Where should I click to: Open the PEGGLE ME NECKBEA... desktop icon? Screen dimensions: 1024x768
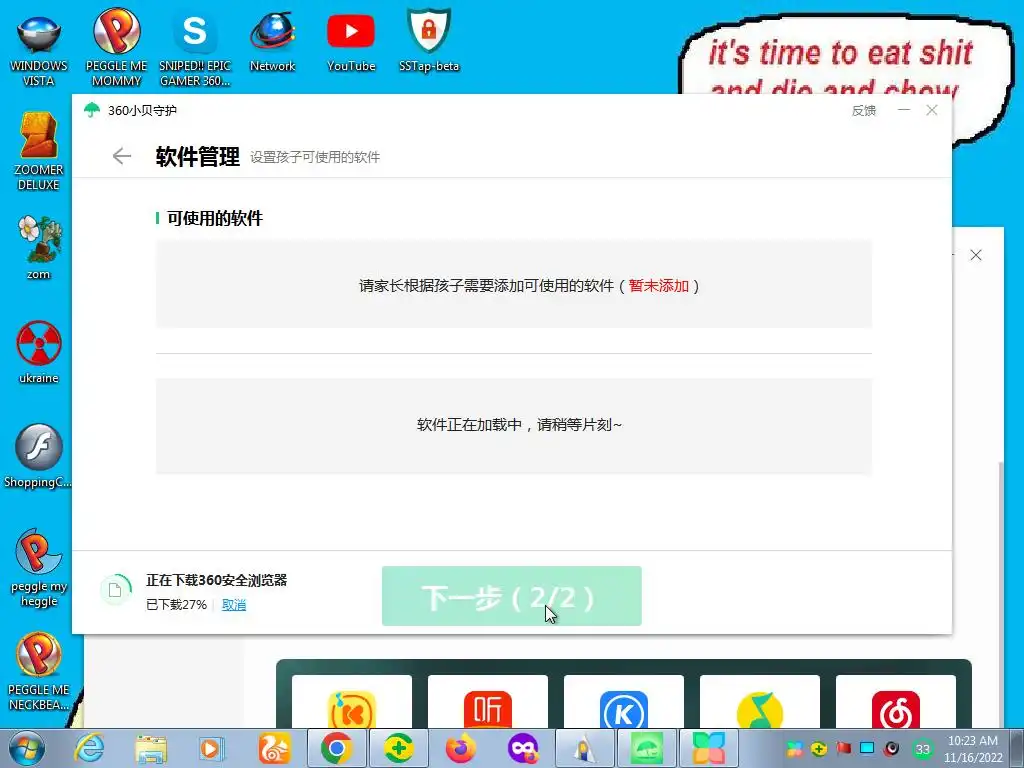(x=39, y=671)
